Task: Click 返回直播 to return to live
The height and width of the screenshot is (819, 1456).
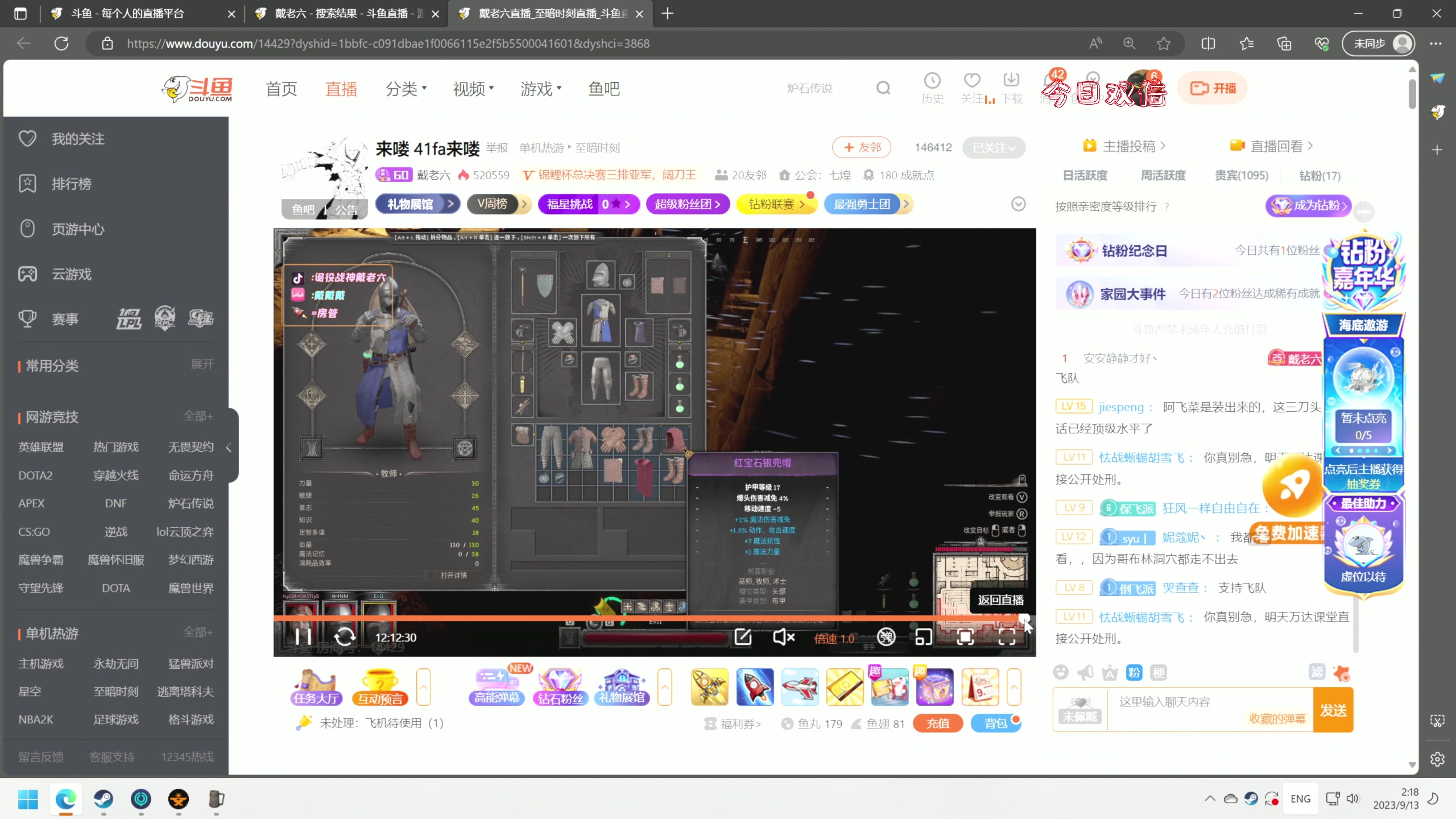Action: point(1000,600)
